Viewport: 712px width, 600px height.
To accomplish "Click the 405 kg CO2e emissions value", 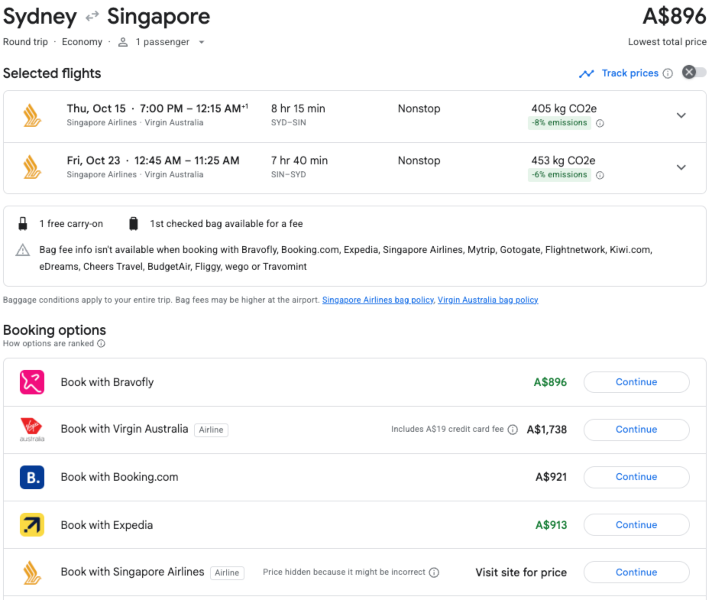I will (x=564, y=109).
